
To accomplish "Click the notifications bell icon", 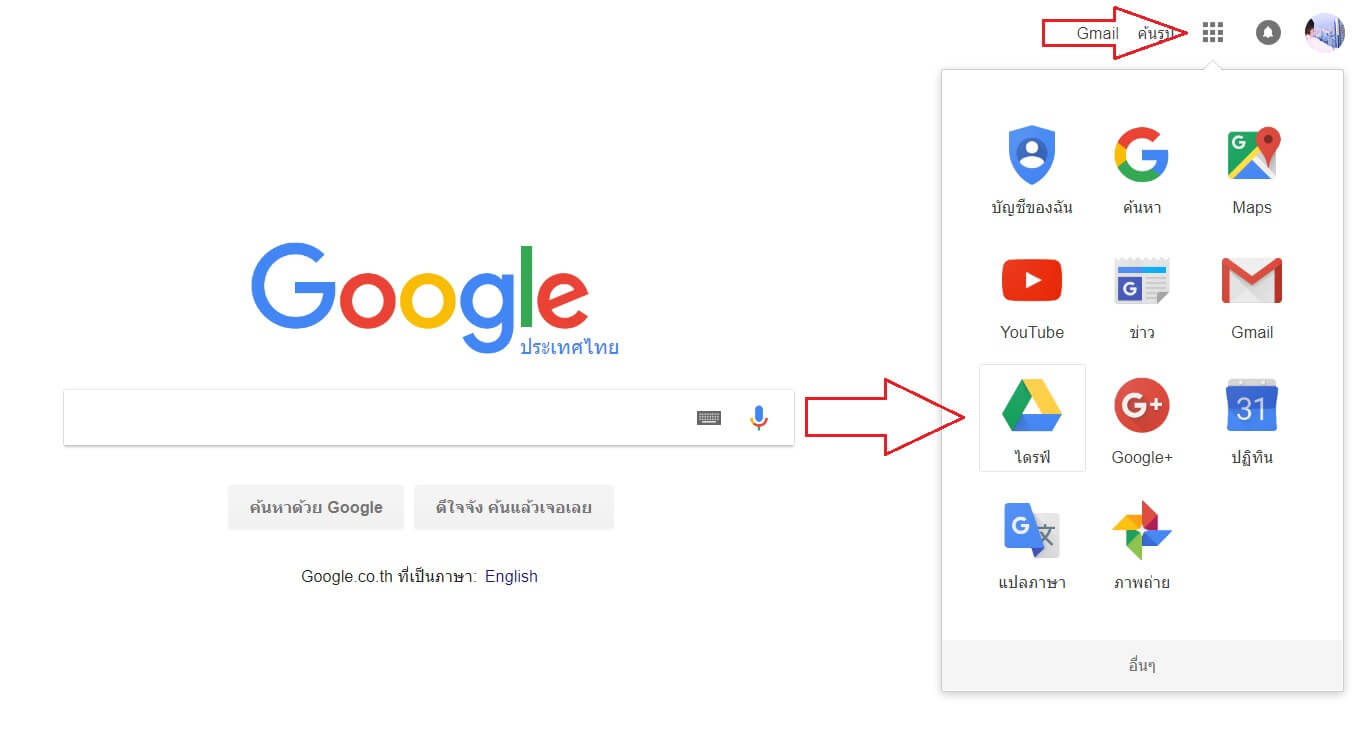I will tap(1268, 33).
